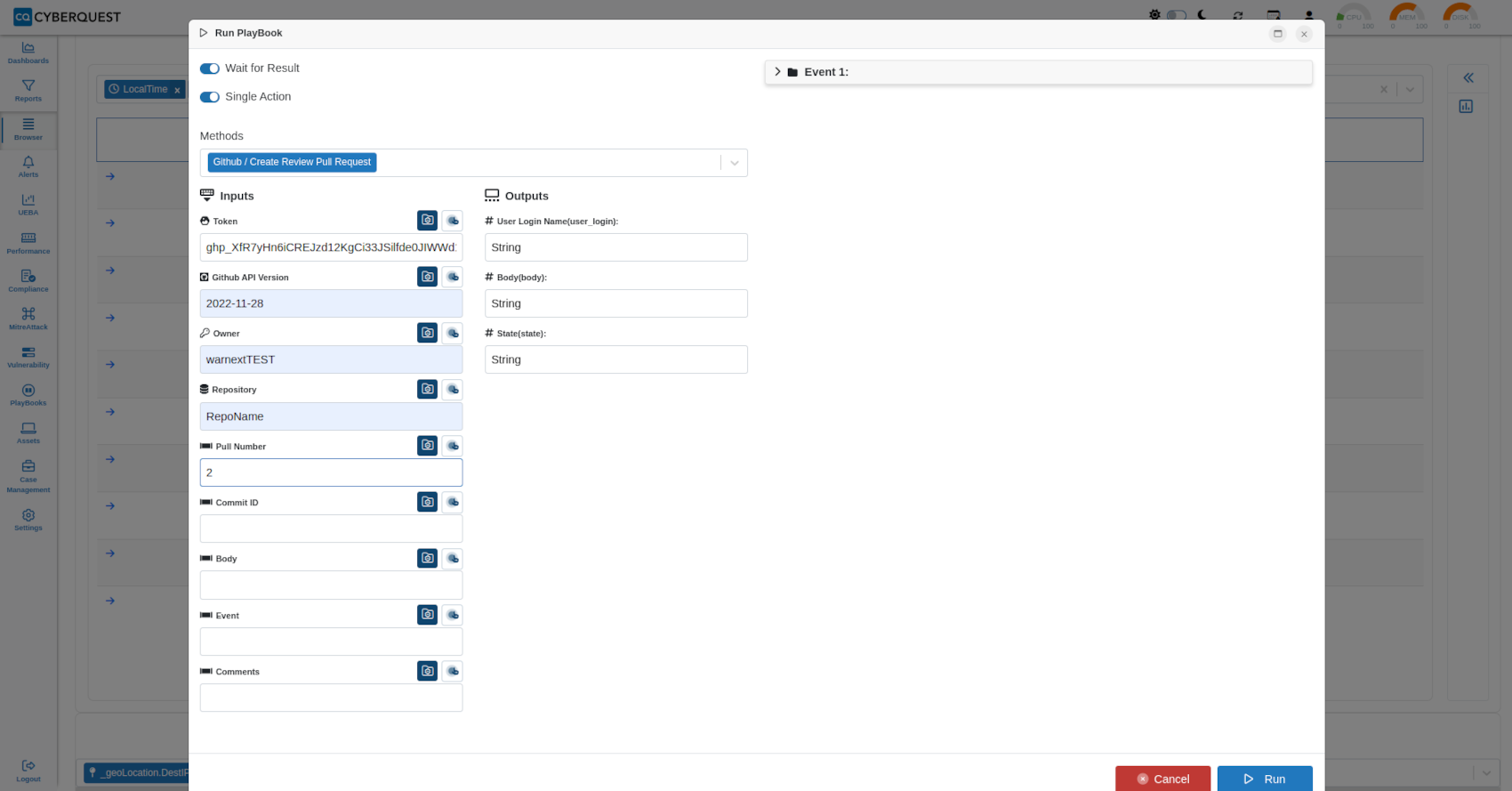Click Logout in the sidebar
This screenshot has height=791, width=1512.
pyautogui.click(x=28, y=771)
